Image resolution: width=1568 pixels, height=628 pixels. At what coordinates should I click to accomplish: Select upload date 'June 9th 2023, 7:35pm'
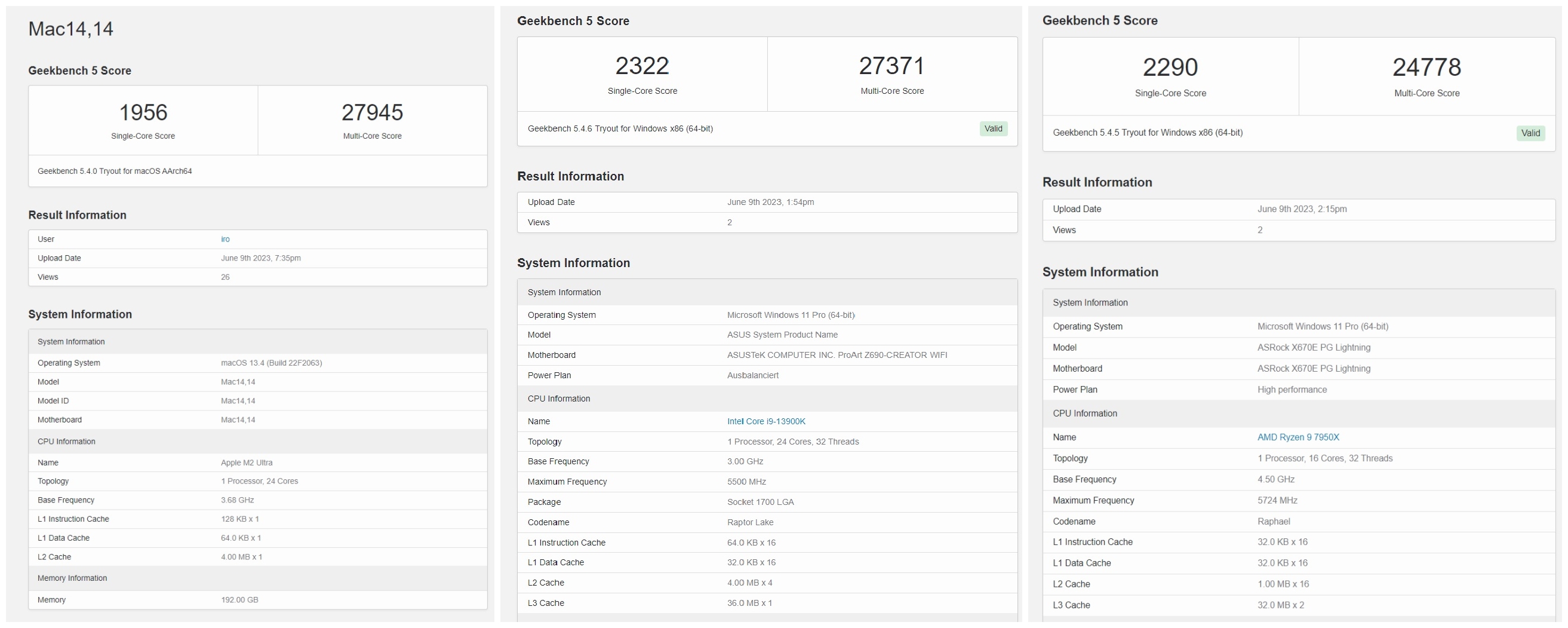260,258
